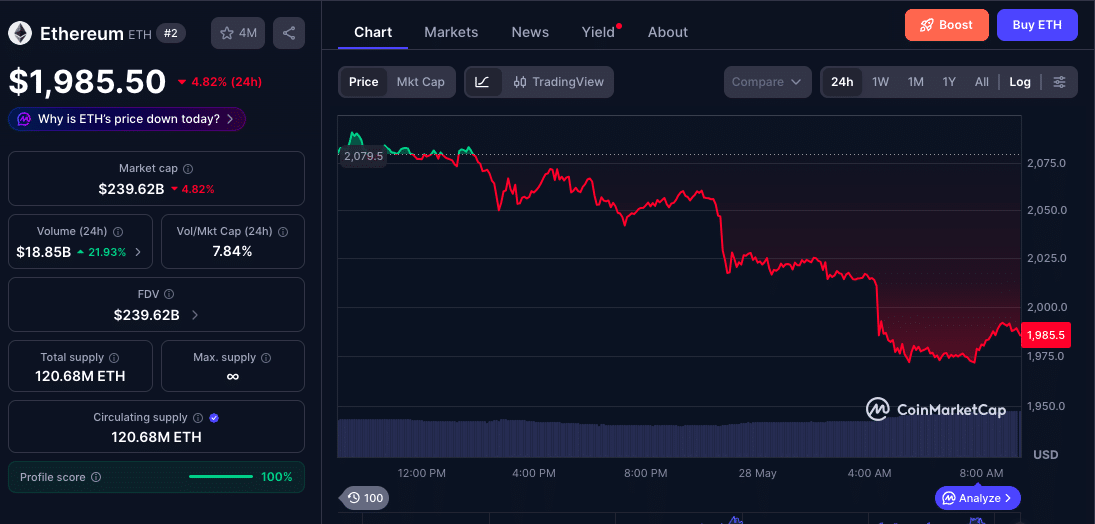Select the 24h time range

click(x=842, y=82)
